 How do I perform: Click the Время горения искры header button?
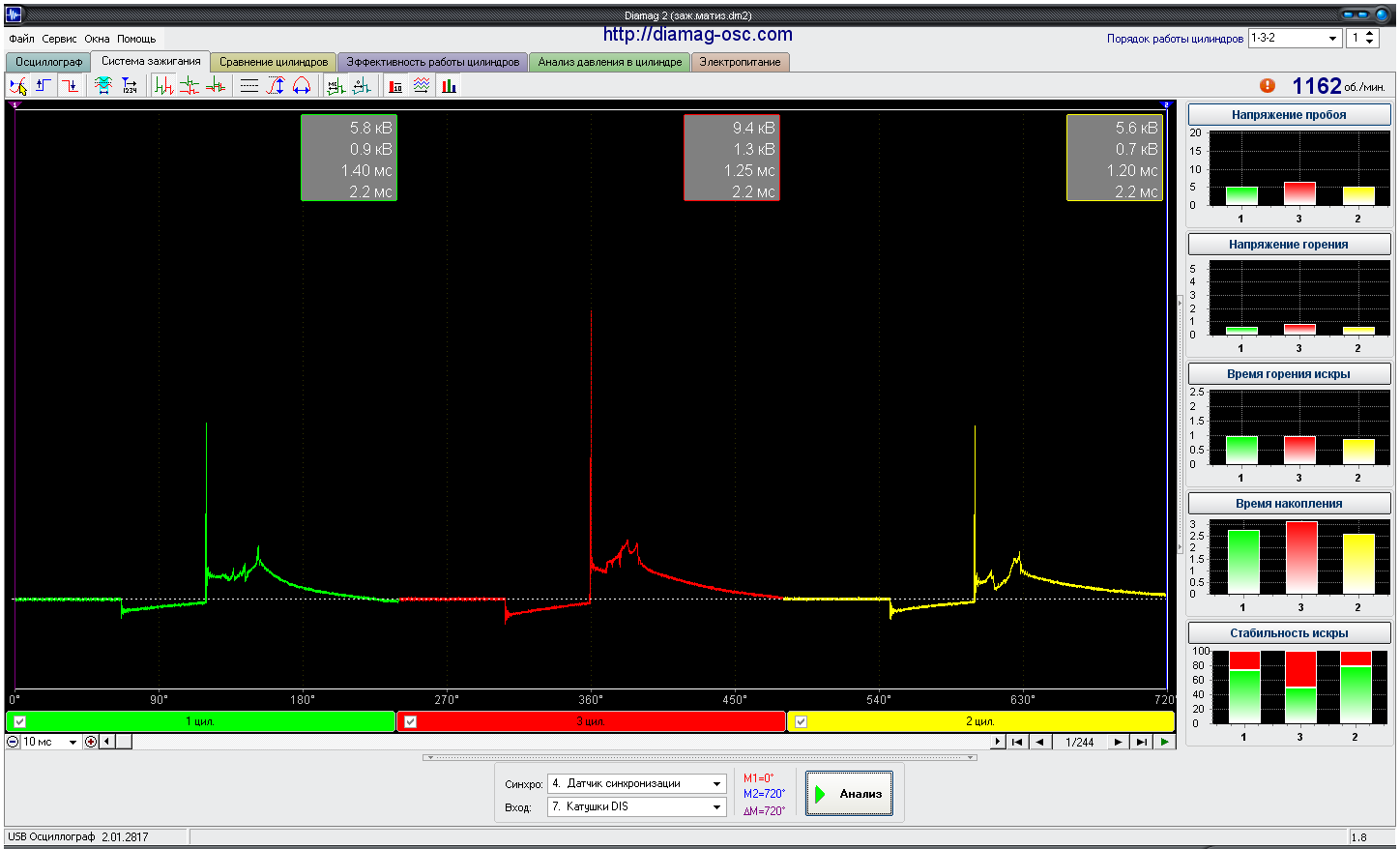[x=1289, y=373]
